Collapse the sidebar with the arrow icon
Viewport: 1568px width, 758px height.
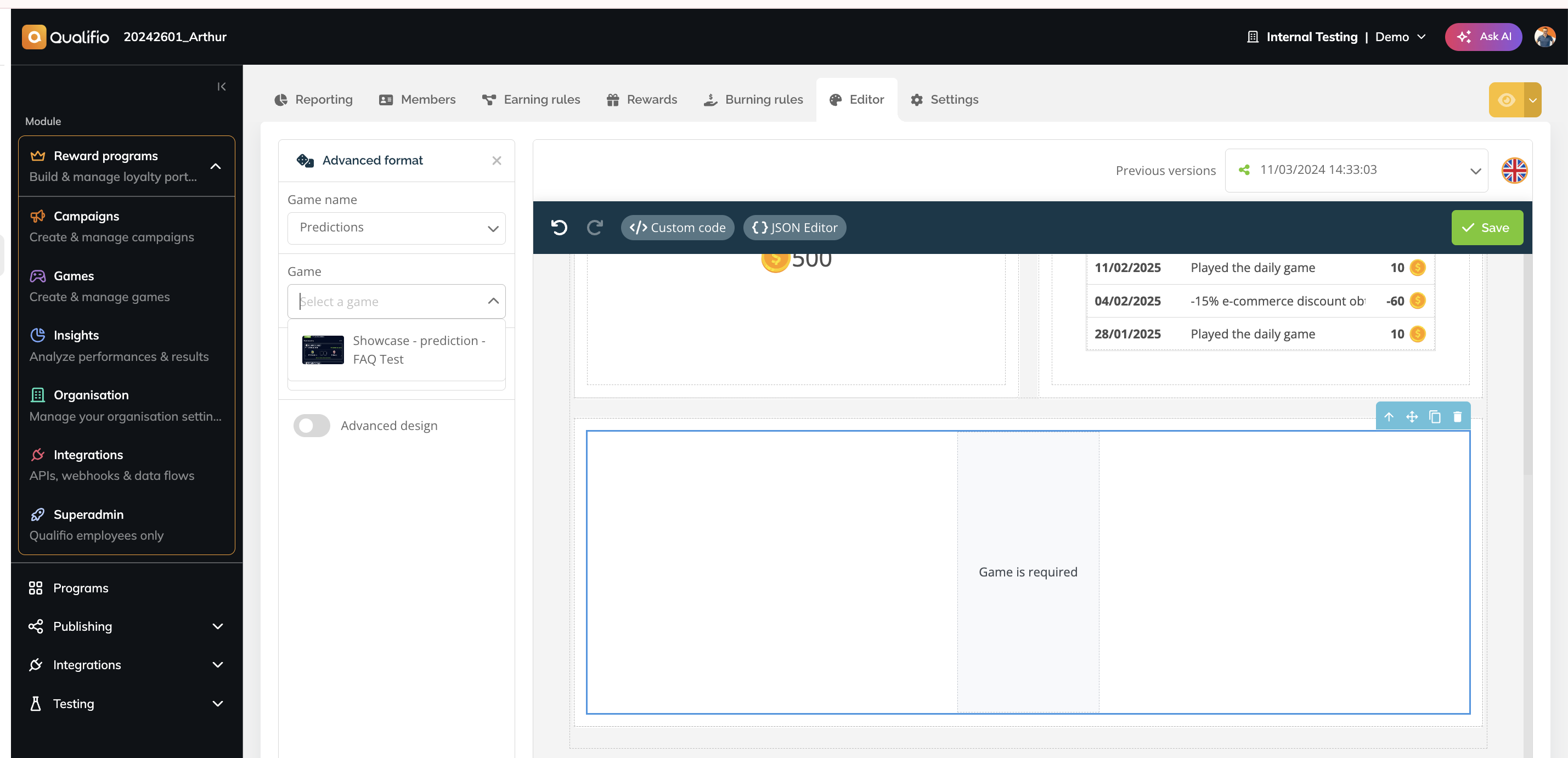pos(222,86)
